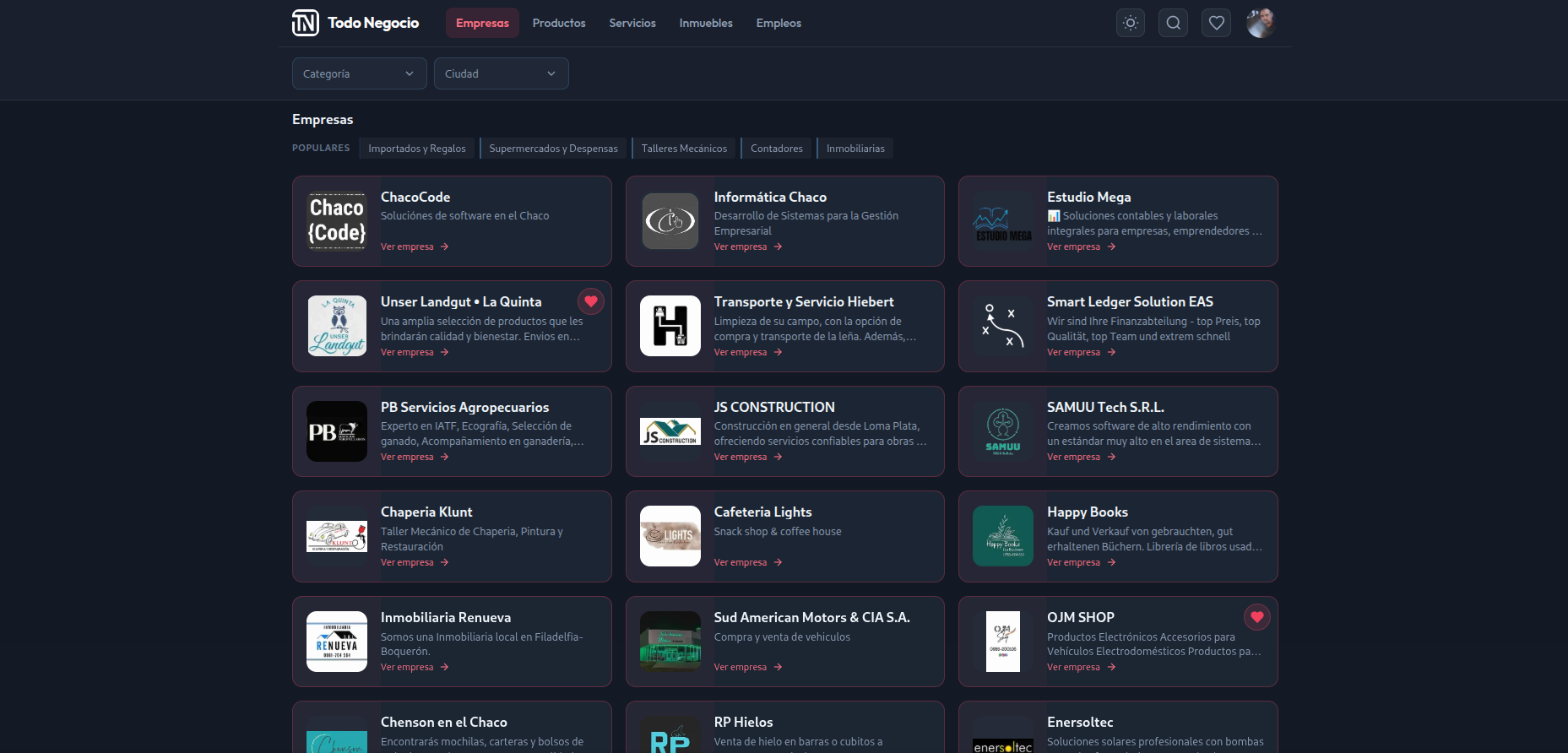Select the Contadores popular filter

[776, 149]
